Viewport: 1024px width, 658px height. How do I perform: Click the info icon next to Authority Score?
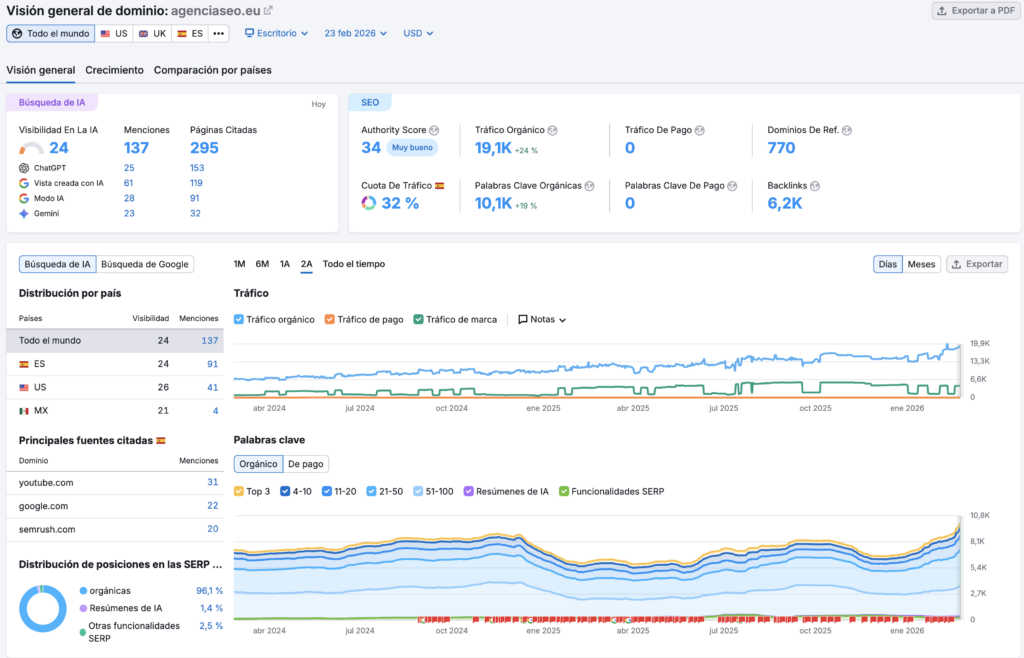[x=434, y=130]
